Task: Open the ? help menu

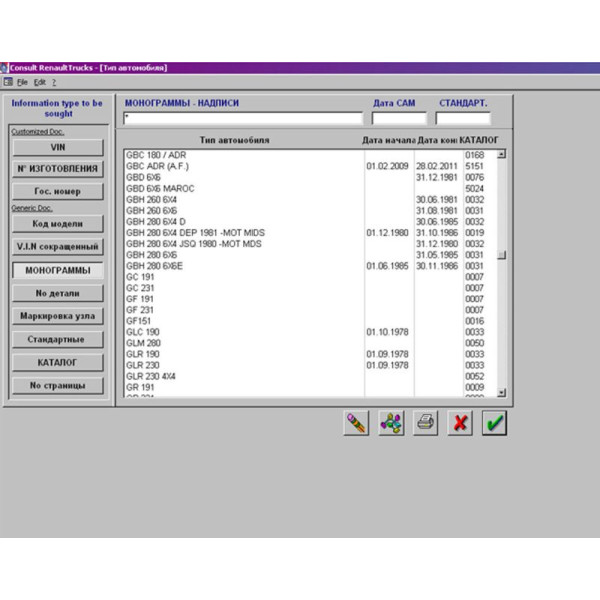Action: 54,81
